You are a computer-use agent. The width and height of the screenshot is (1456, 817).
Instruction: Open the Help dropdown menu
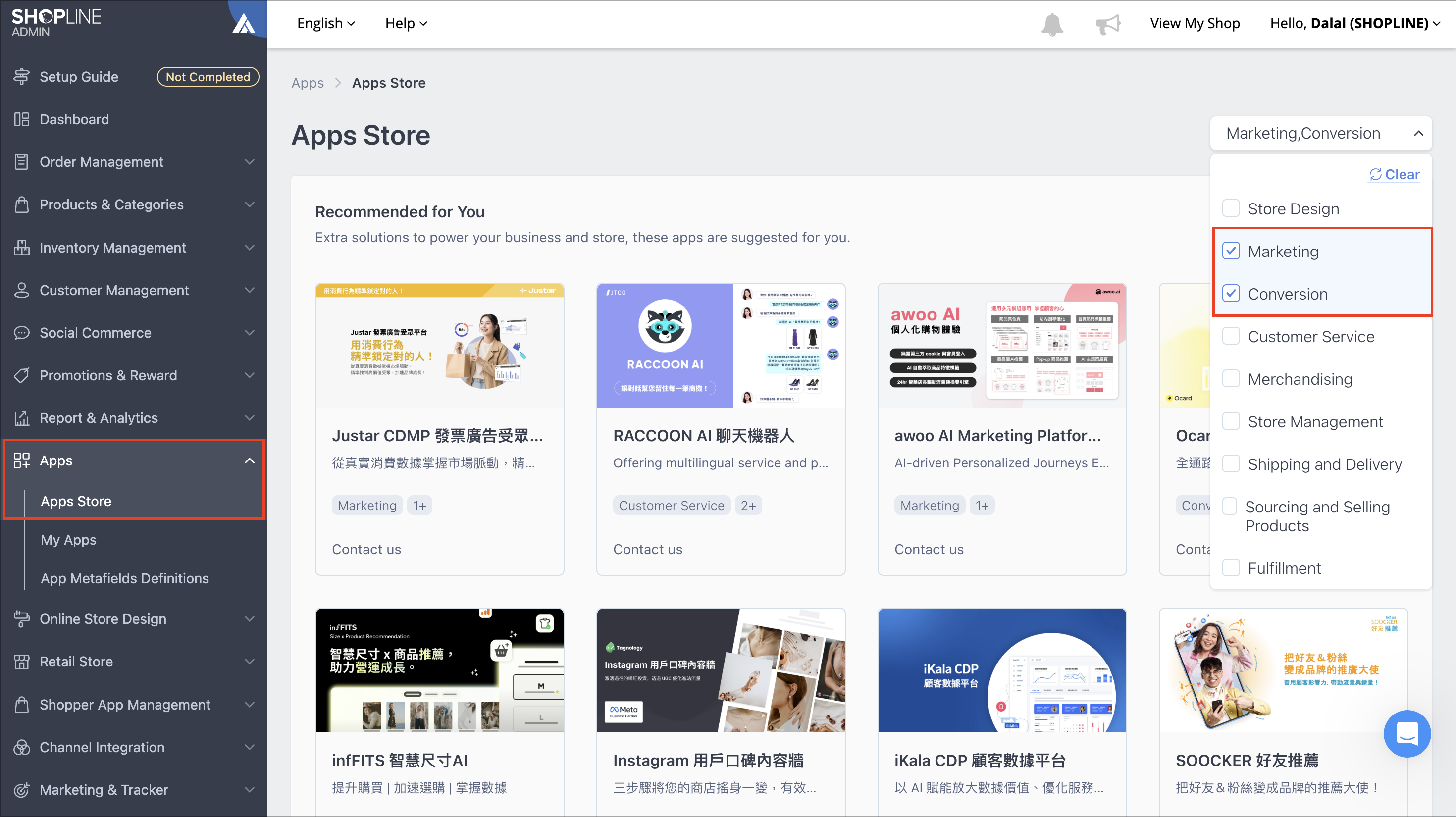tap(406, 23)
